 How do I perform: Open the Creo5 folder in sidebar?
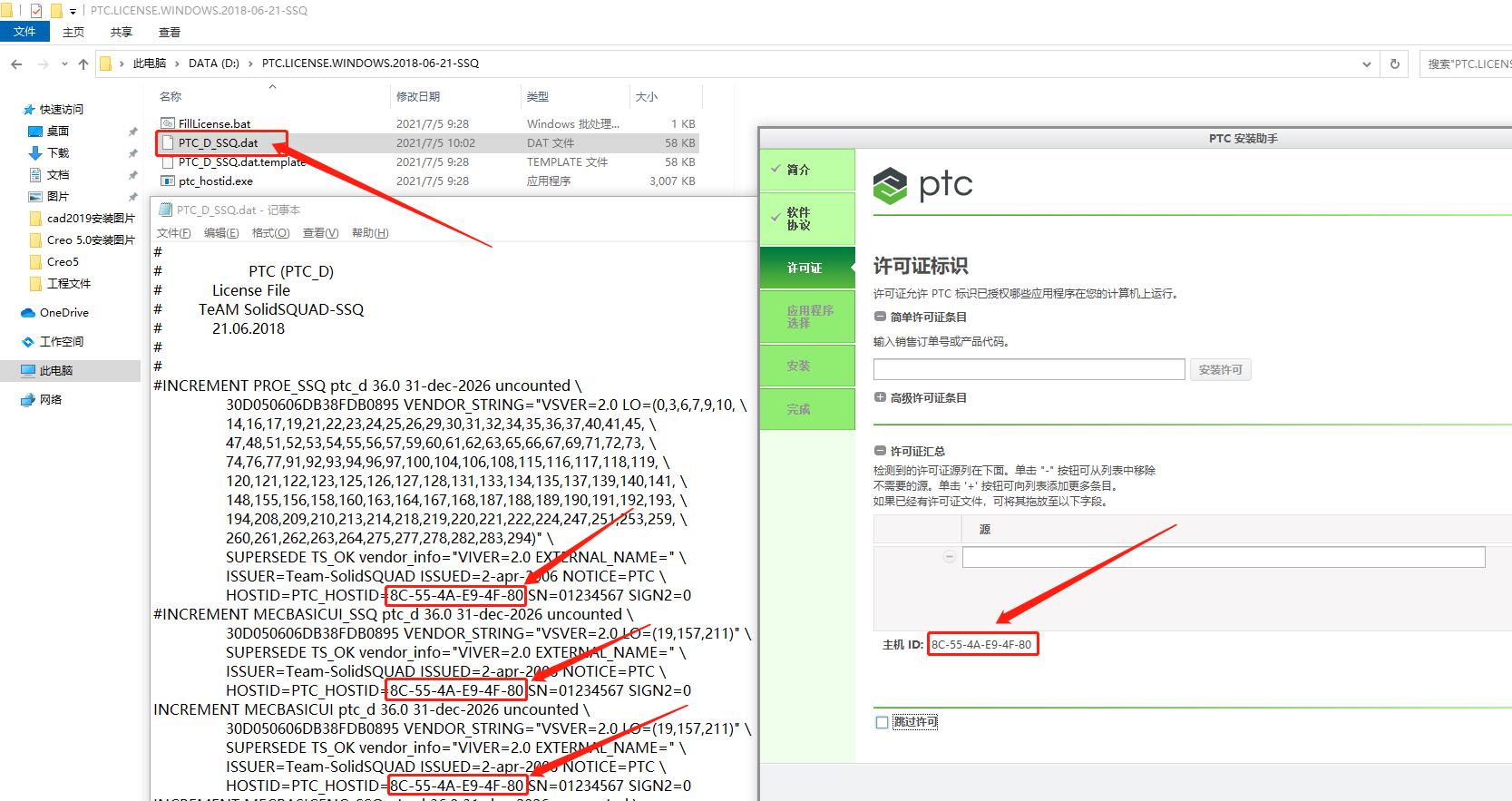click(x=63, y=261)
